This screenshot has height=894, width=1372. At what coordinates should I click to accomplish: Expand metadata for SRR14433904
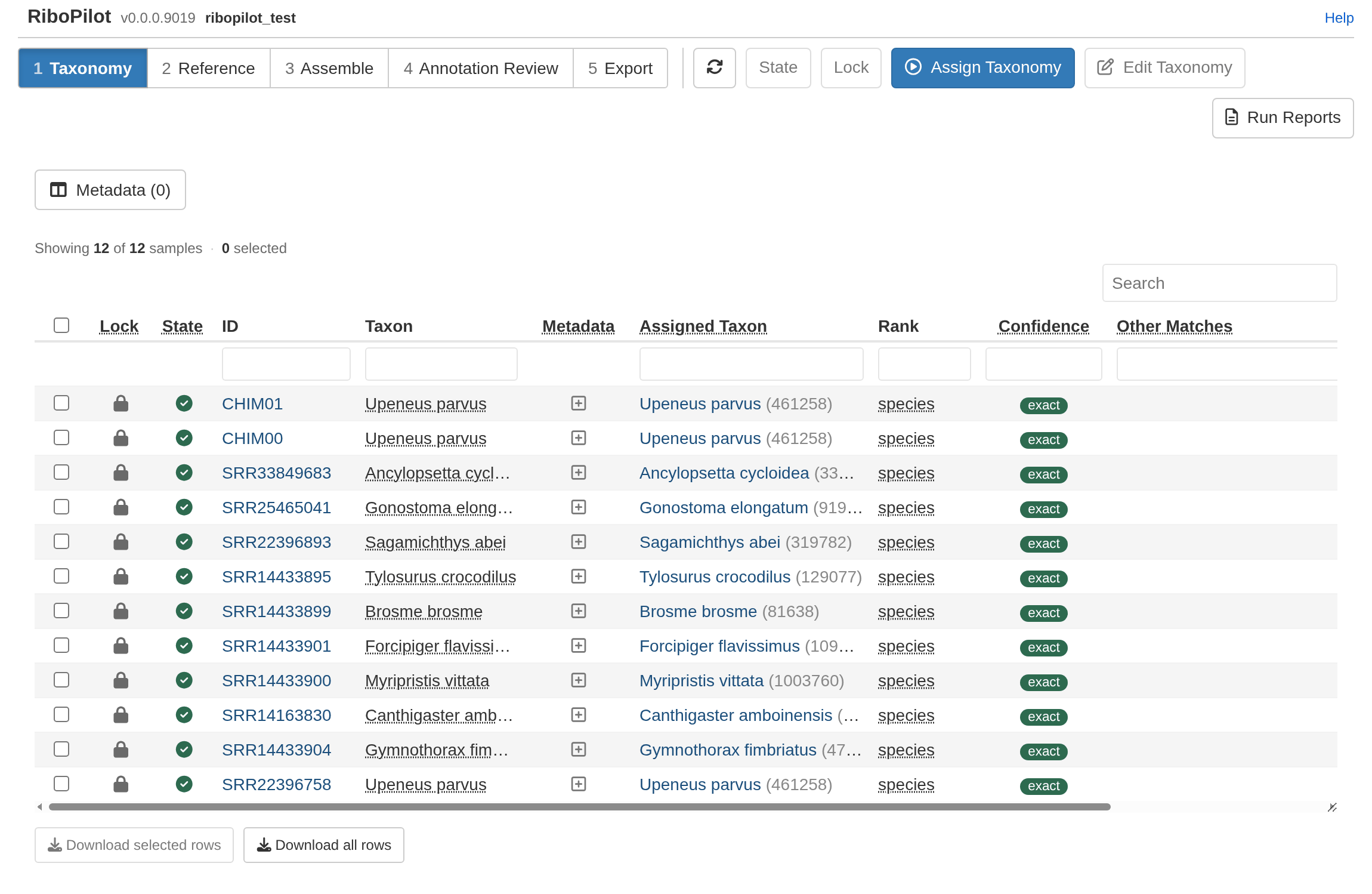579,750
